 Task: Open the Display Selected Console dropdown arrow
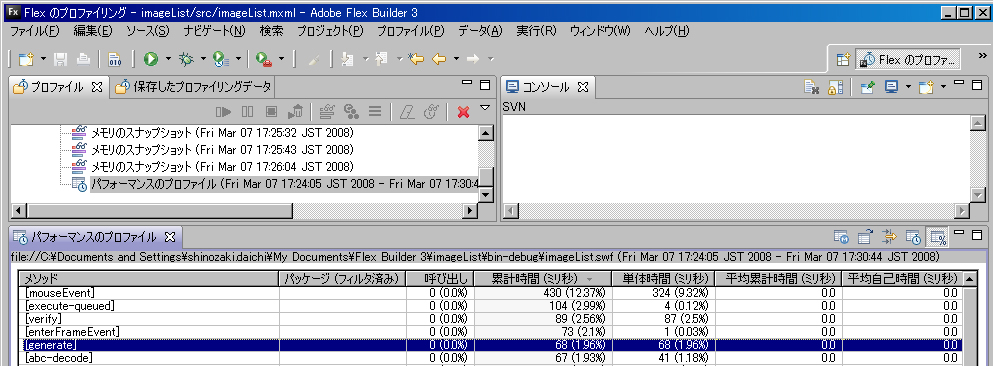pyautogui.click(x=908, y=87)
